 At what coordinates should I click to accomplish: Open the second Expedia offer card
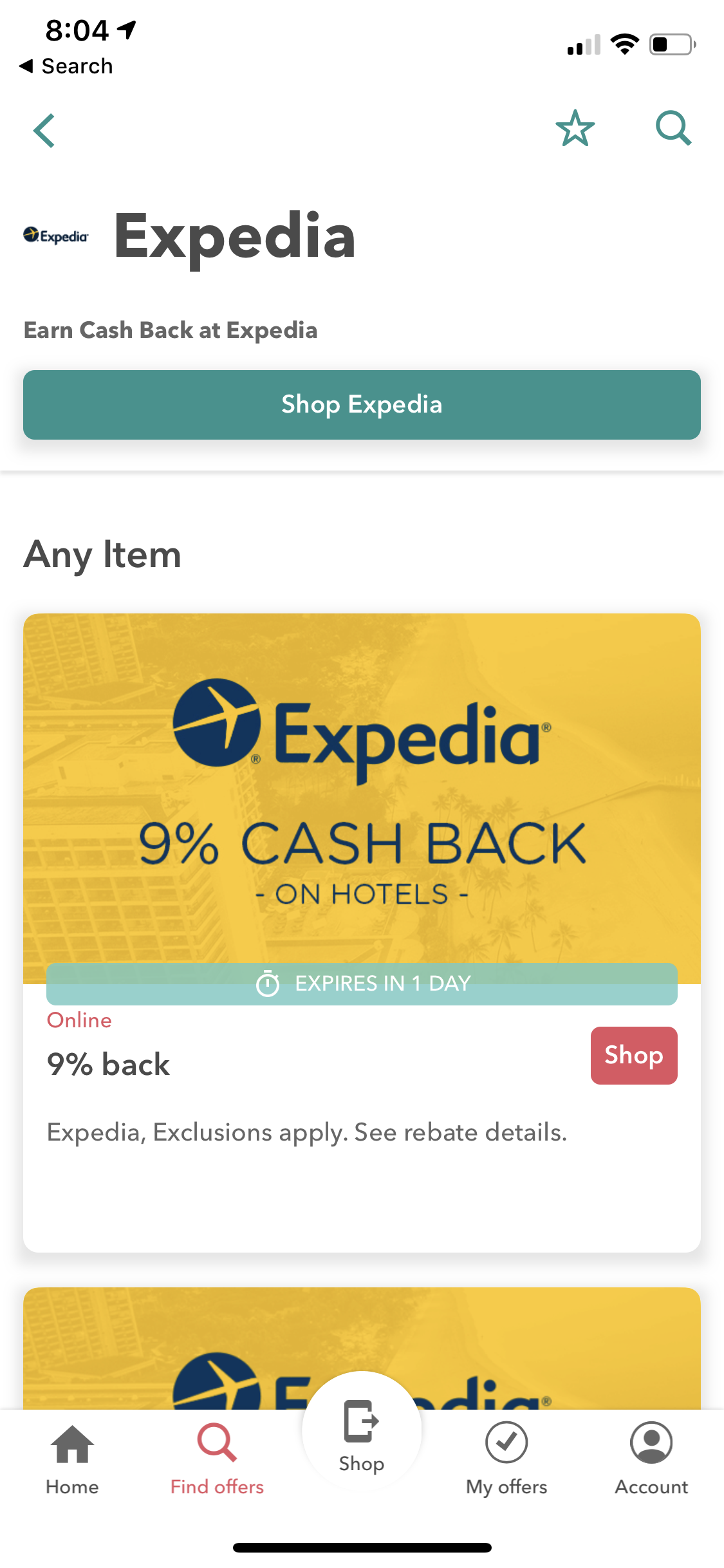coord(362,1349)
